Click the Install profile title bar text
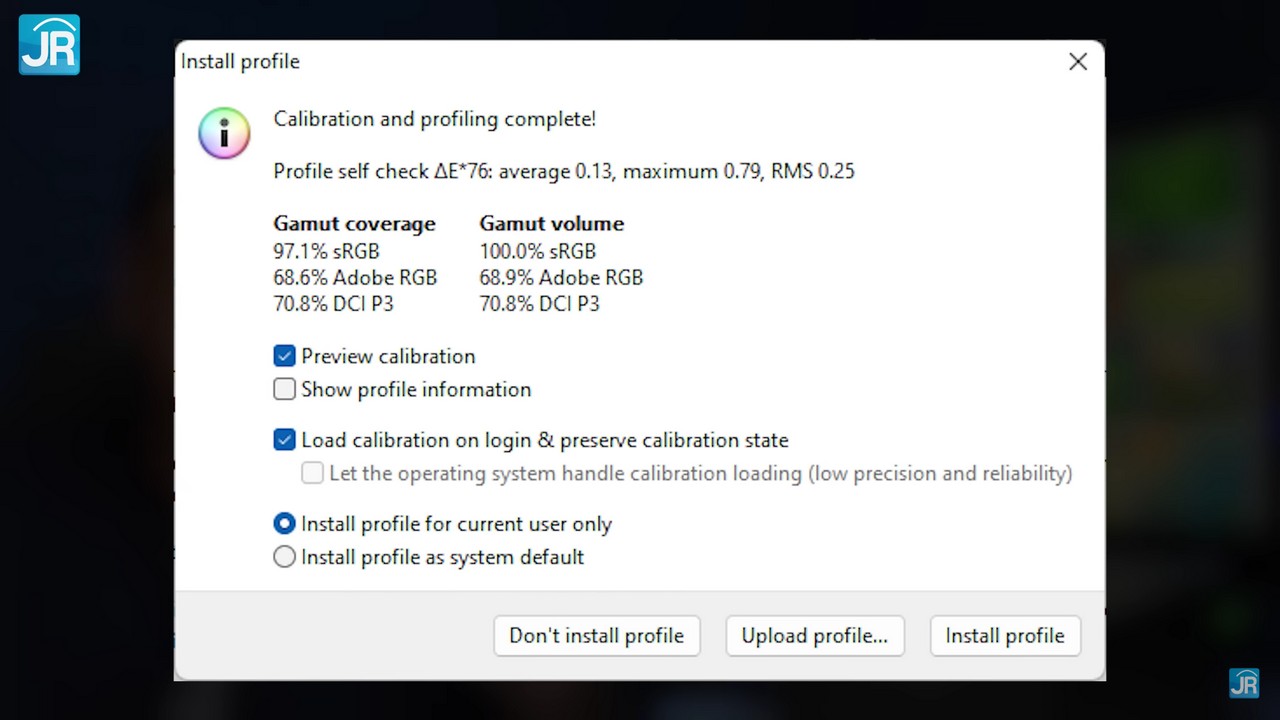Screen dimensions: 1280x720 [240, 62]
